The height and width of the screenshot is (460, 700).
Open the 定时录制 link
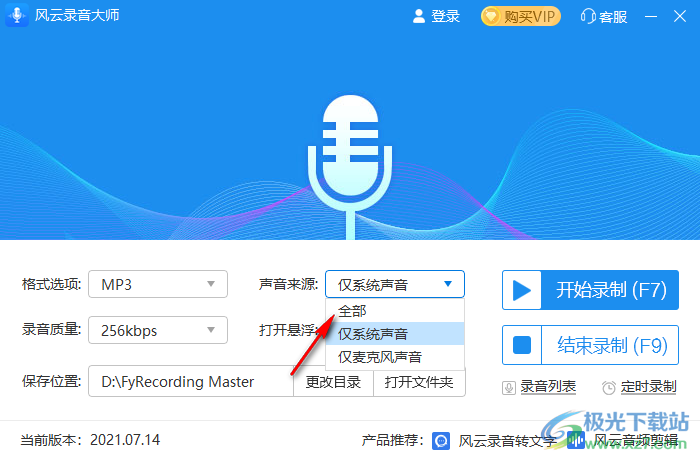click(x=649, y=387)
